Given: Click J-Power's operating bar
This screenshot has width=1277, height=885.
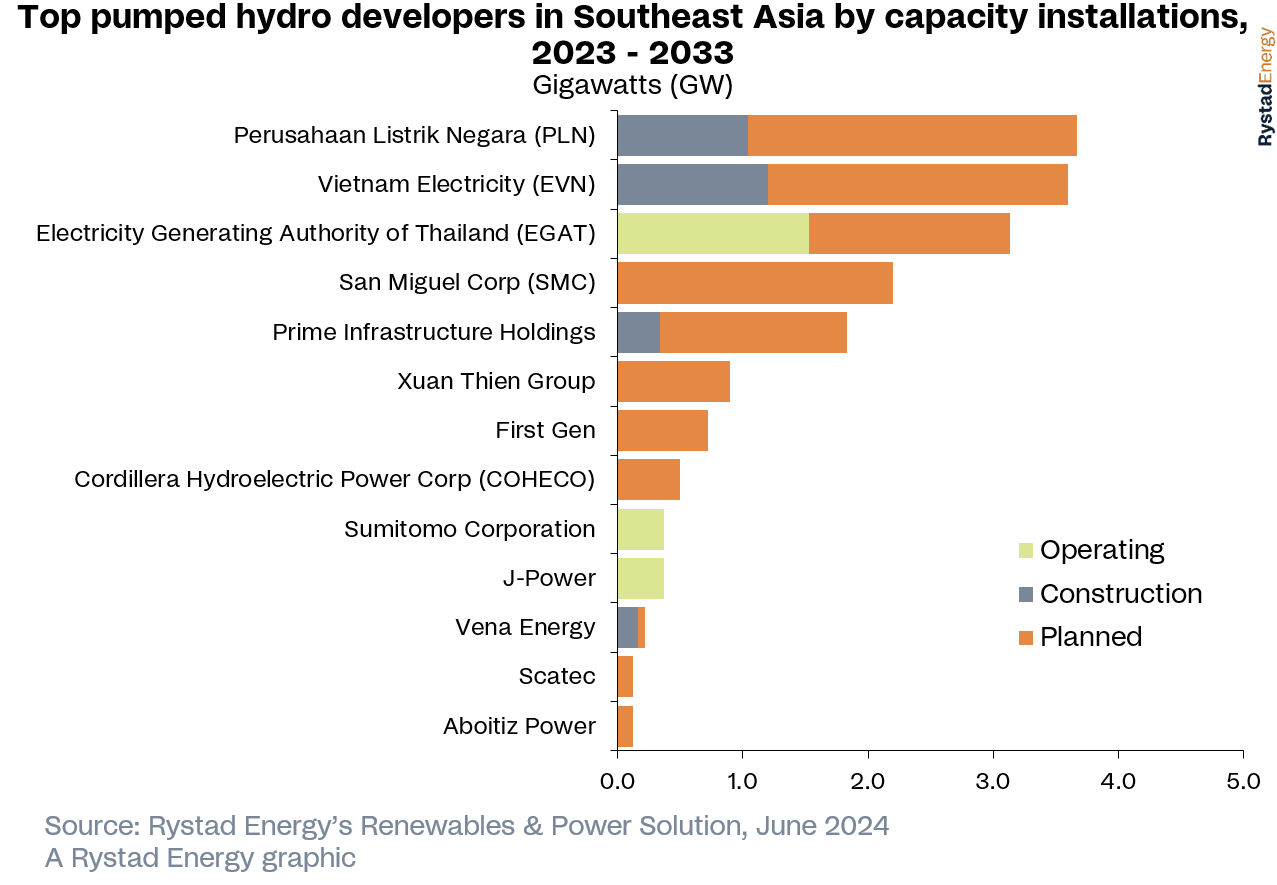Looking at the screenshot, I should (640, 578).
